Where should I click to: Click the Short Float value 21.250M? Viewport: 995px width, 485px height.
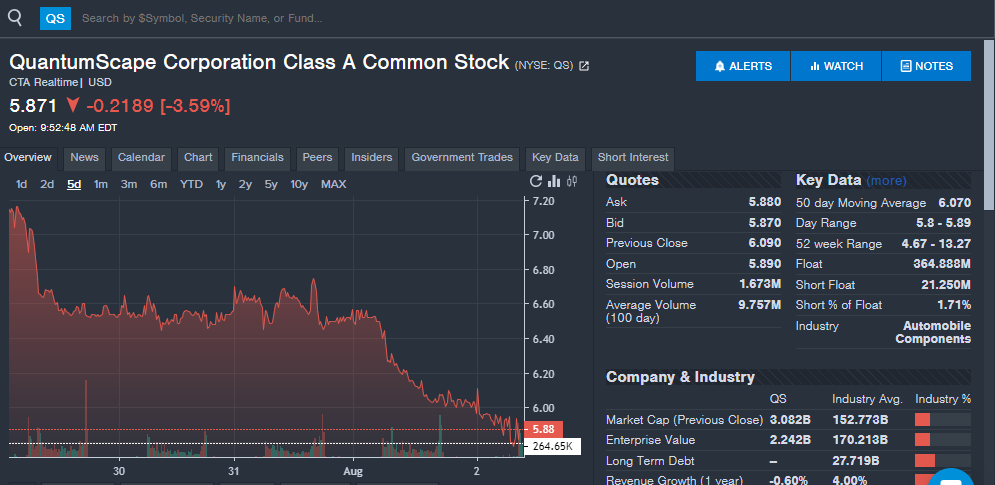946,285
